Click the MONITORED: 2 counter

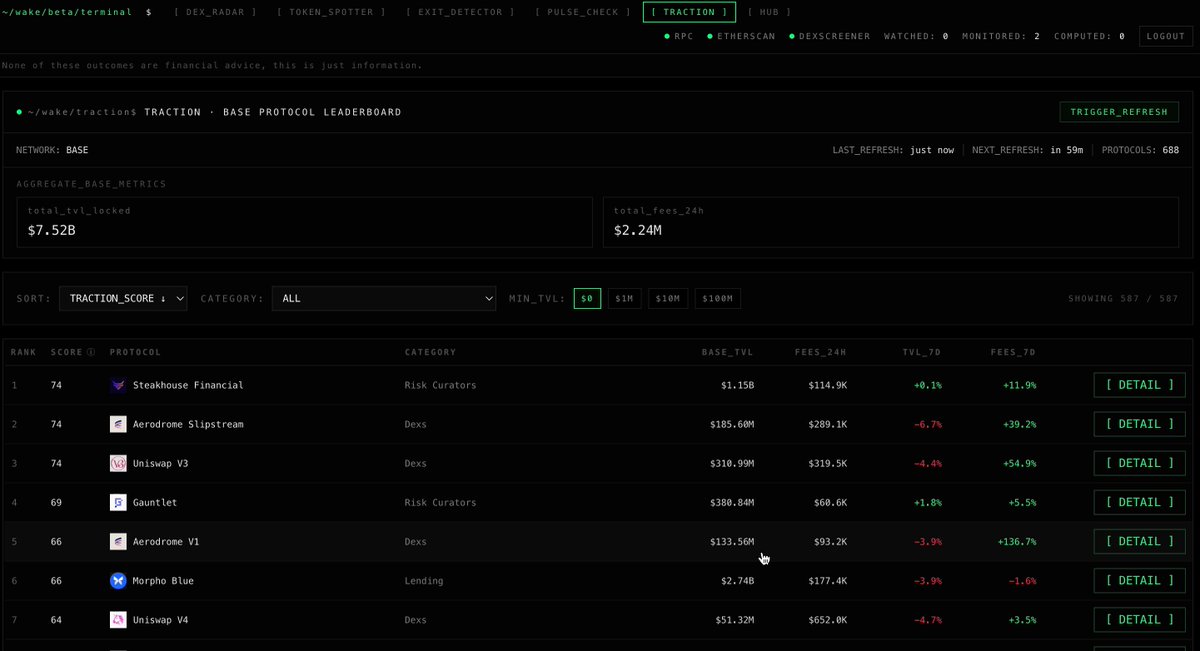(1001, 36)
